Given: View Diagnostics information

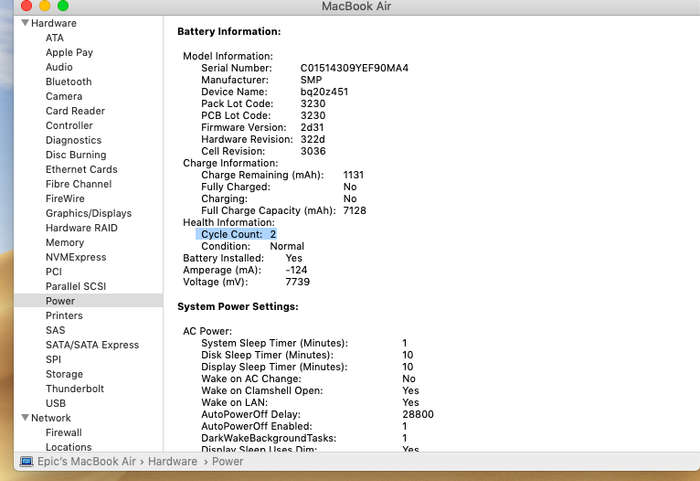Looking at the screenshot, I should pos(74,140).
